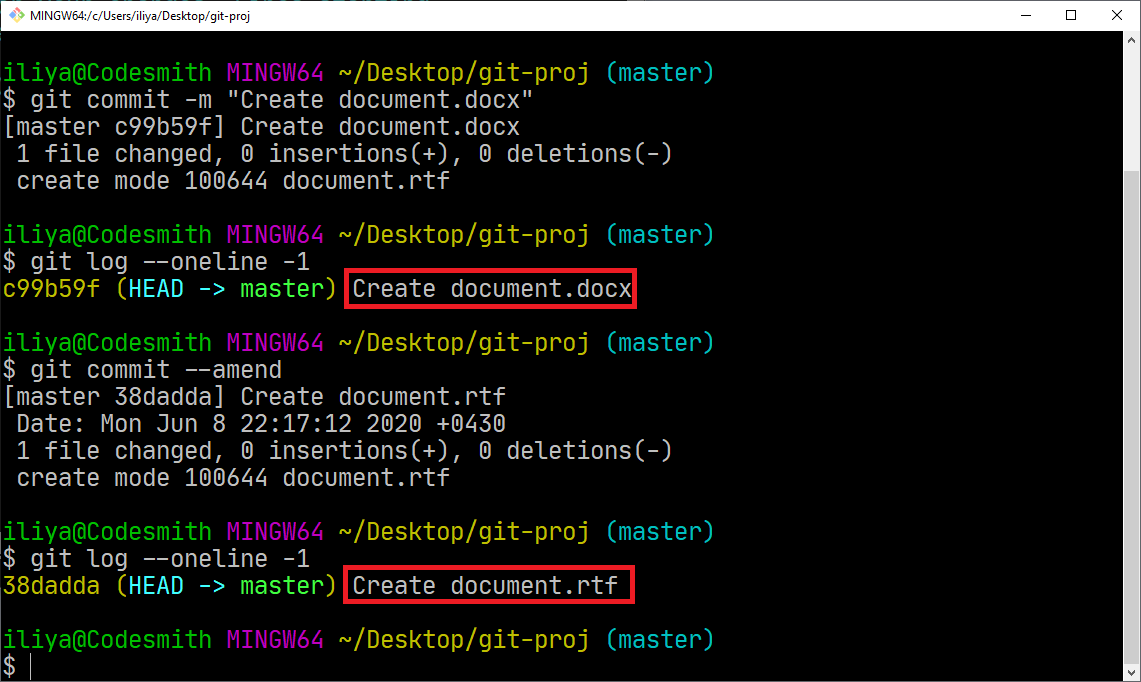Click the git commit -m "Create document.docx" command
Screen dimensions: 1141x682
(x=281, y=100)
